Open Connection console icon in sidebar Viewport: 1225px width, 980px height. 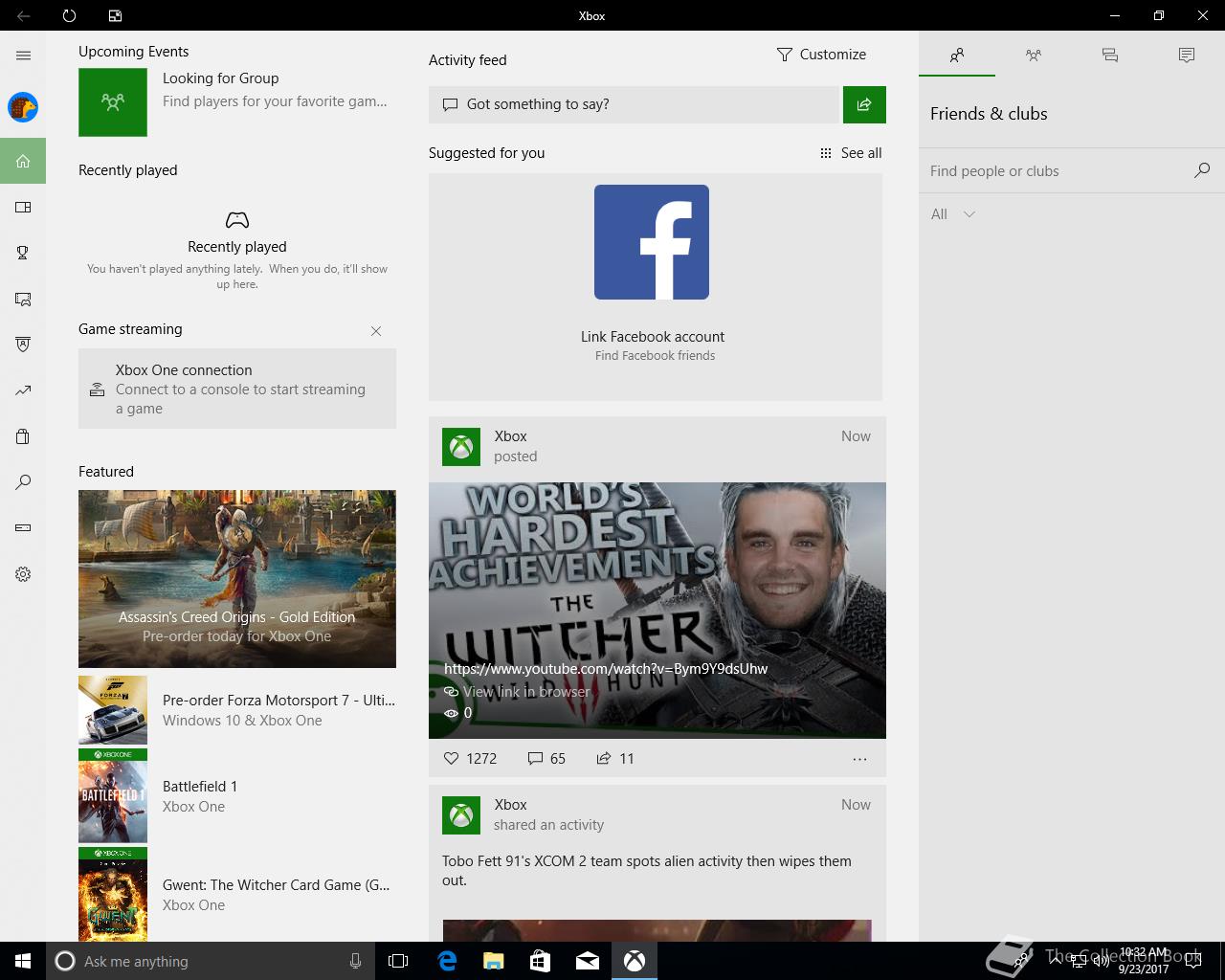[x=23, y=528]
